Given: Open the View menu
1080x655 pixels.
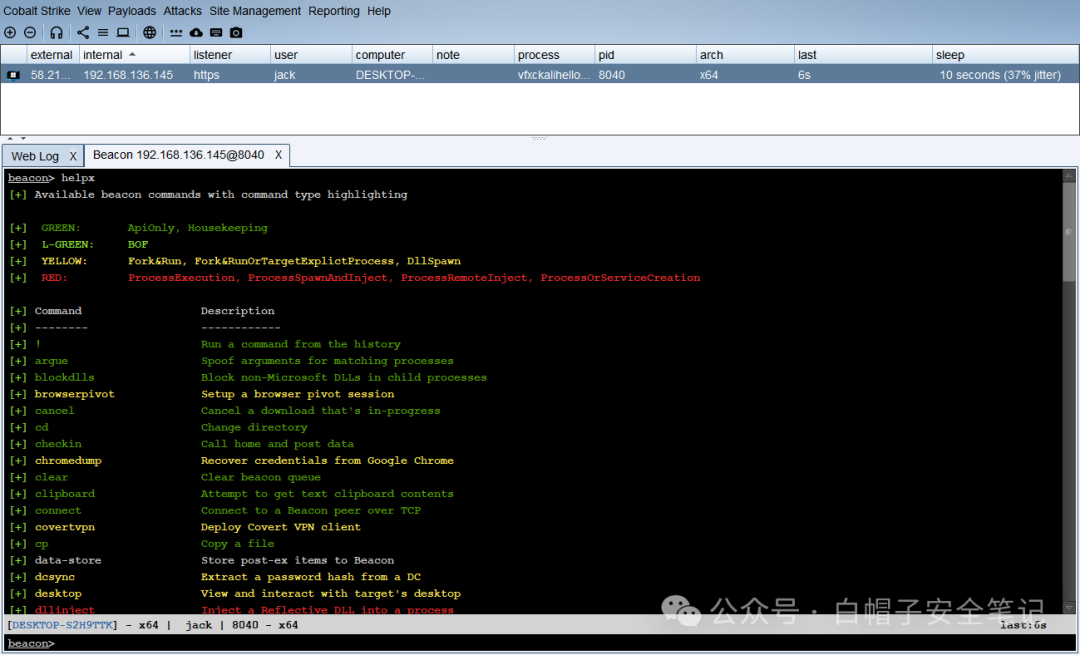Looking at the screenshot, I should point(89,11).
